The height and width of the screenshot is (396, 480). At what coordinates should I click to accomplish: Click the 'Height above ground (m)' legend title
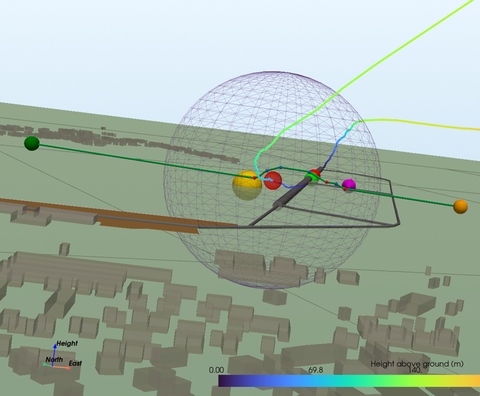[x=417, y=364]
